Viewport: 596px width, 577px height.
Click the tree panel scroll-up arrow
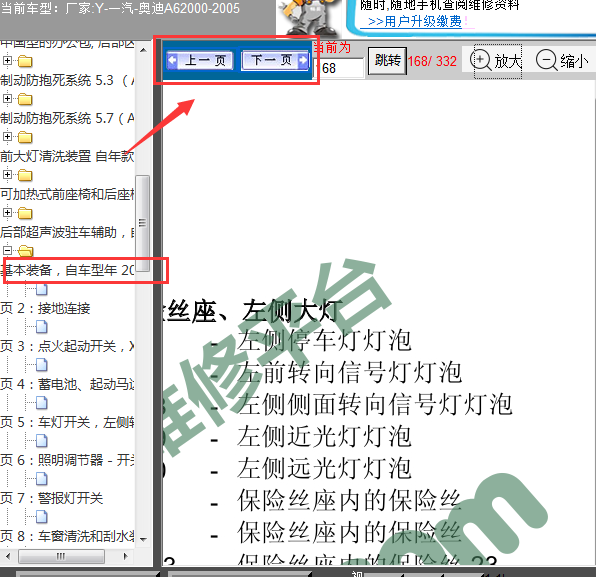tap(143, 50)
